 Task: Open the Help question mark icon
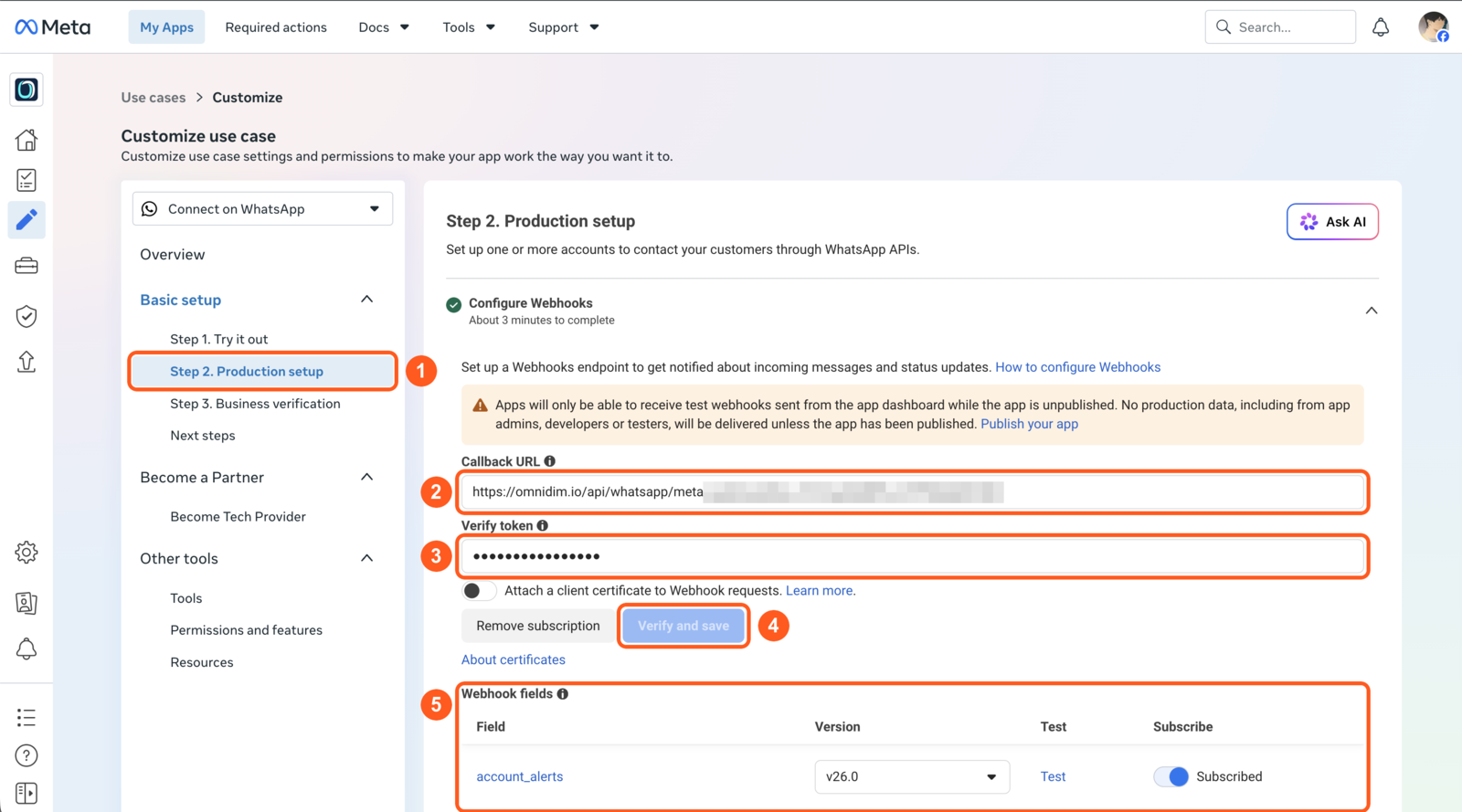(26, 755)
